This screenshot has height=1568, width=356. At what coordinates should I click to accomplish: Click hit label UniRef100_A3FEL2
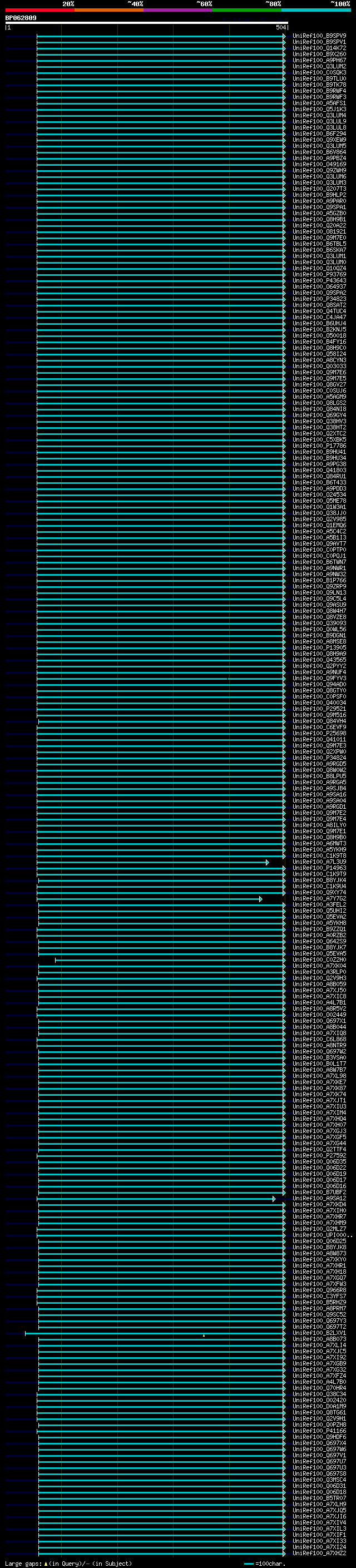[319, 904]
